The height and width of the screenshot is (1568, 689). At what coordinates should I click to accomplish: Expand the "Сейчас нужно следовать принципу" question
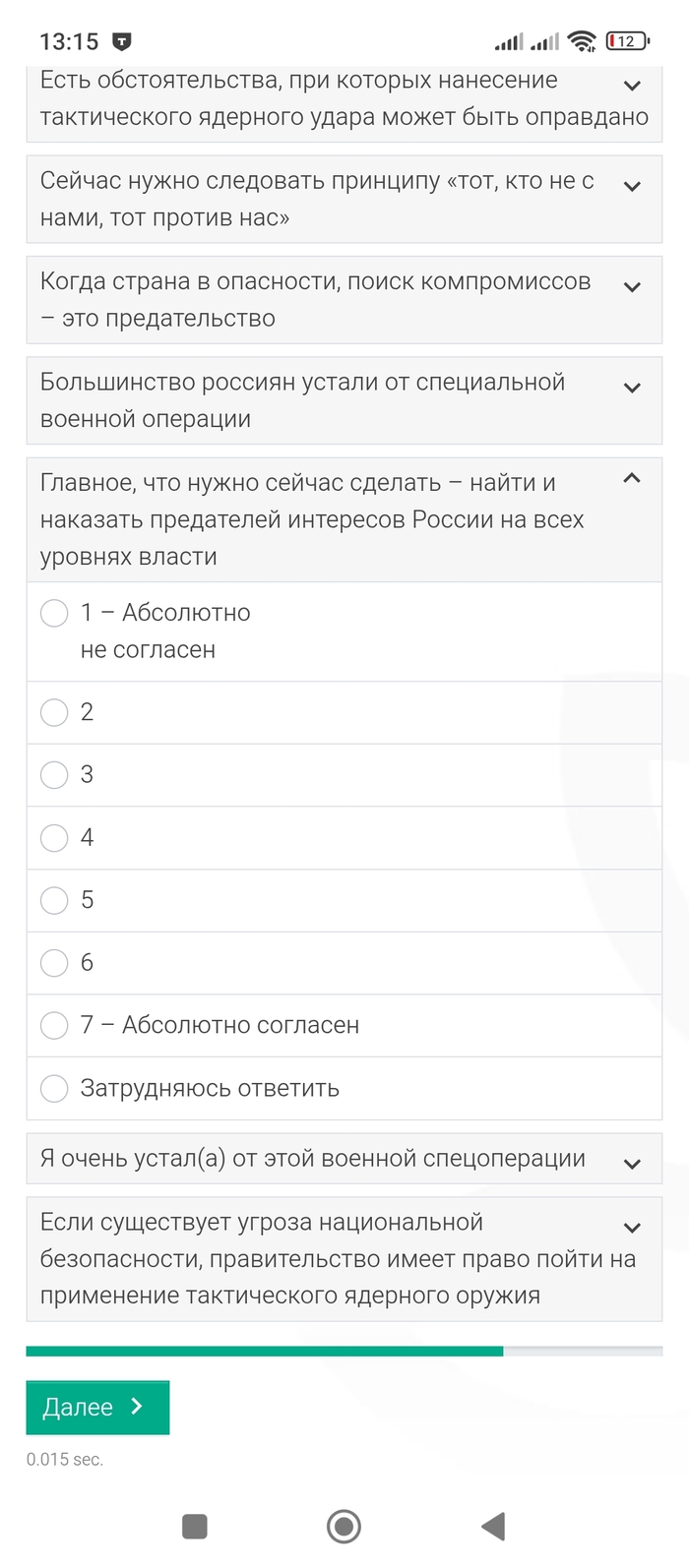click(x=632, y=186)
